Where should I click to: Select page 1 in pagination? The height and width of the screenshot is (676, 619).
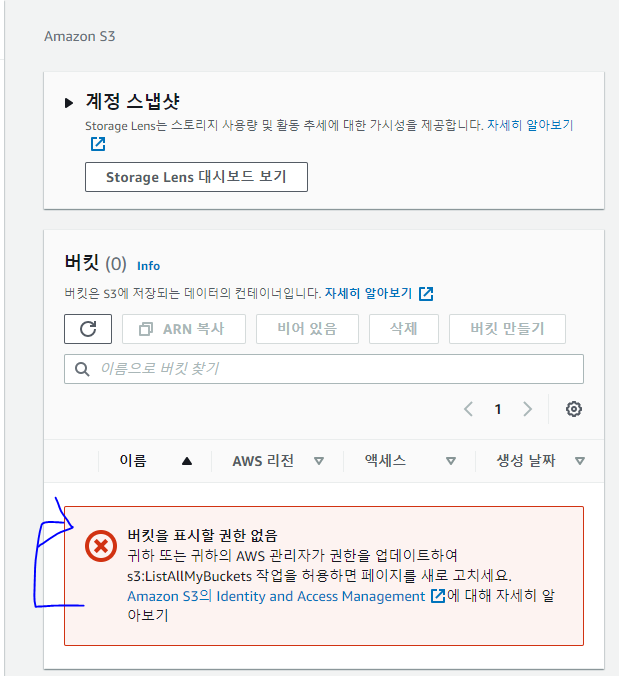point(498,409)
